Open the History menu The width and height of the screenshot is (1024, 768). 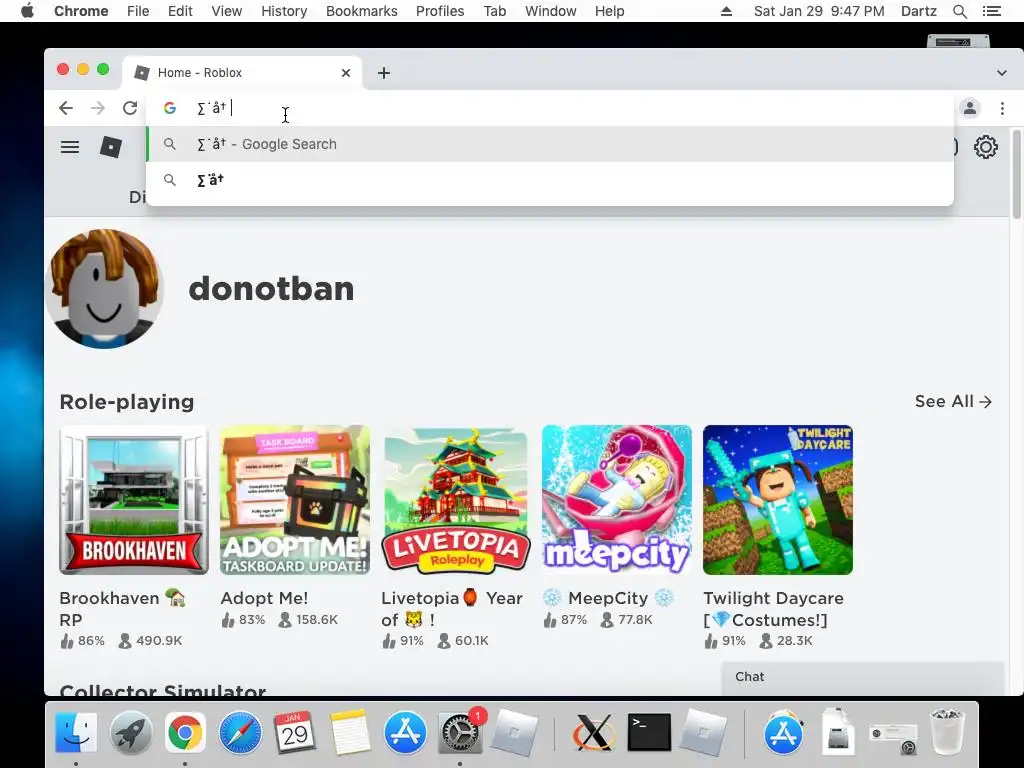284,11
